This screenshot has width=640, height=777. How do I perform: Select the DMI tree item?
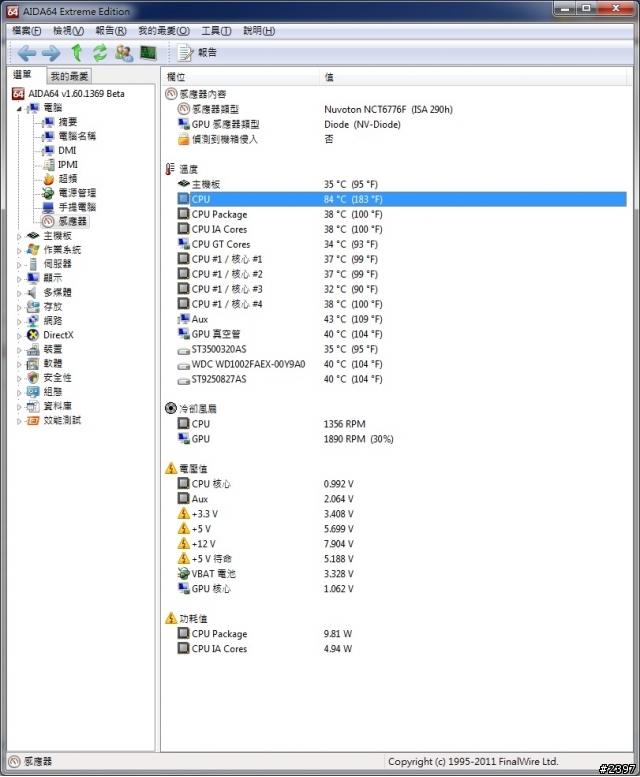click(x=59, y=150)
